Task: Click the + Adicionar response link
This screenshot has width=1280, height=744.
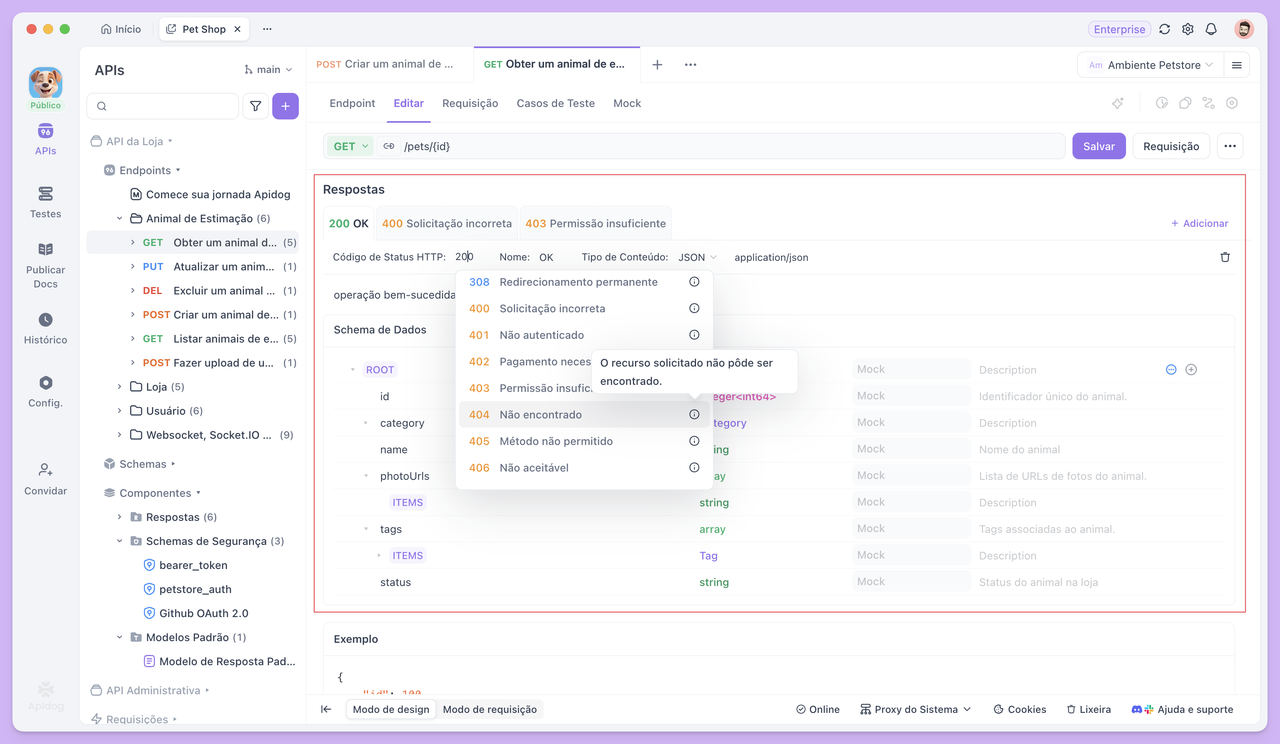Action: pos(1199,223)
